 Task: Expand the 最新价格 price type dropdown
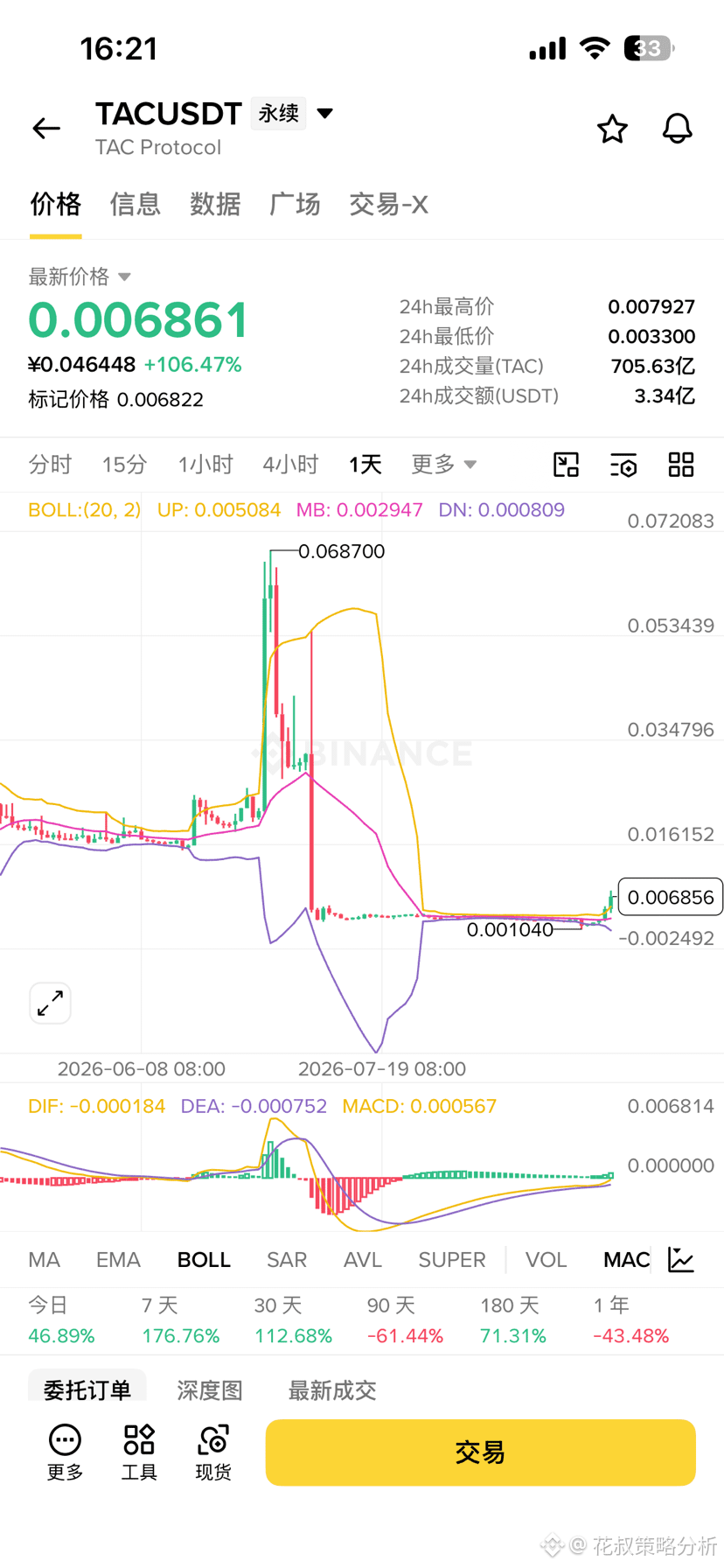[124, 276]
